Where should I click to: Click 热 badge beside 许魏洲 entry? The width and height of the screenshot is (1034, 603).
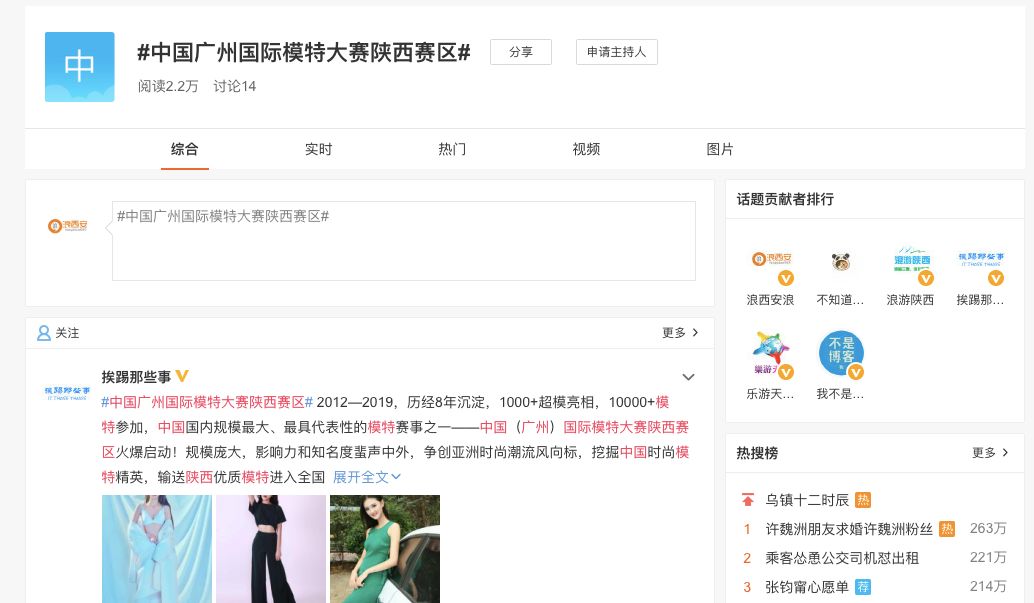[x=946, y=529]
